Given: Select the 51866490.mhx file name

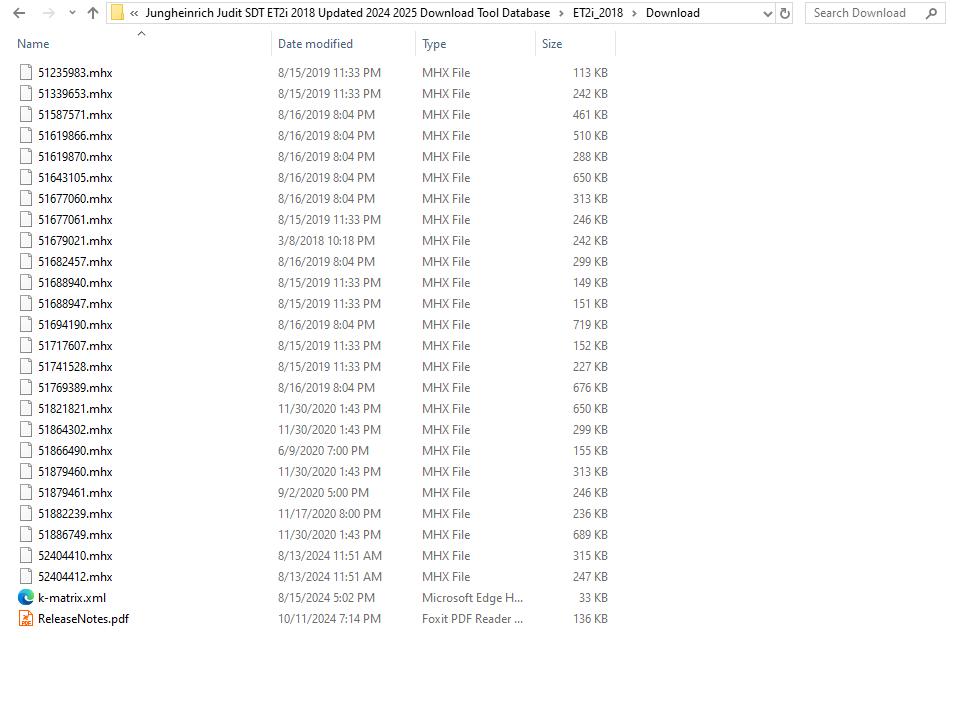Looking at the screenshot, I should coord(72,450).
